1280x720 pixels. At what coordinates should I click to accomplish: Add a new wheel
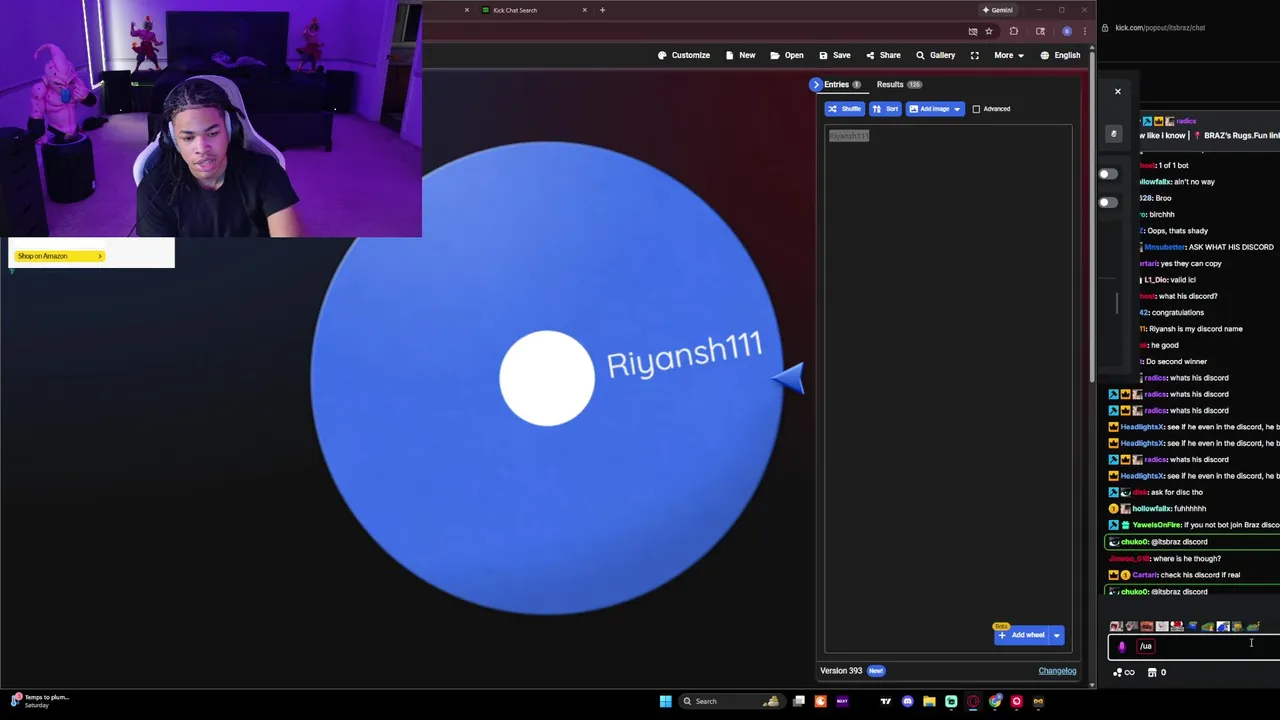1021,635
